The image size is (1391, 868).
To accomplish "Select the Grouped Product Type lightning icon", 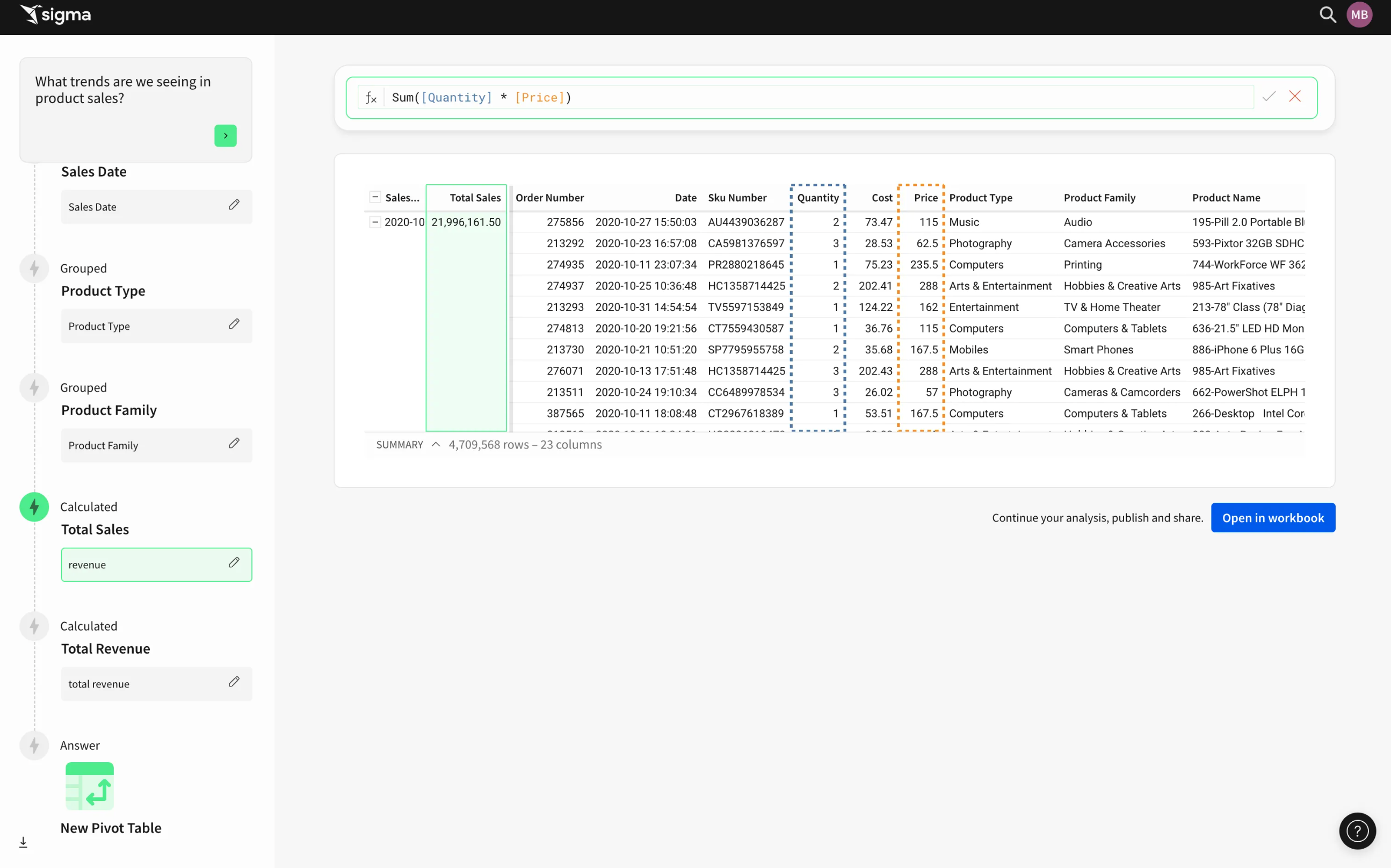I will 34,268.
